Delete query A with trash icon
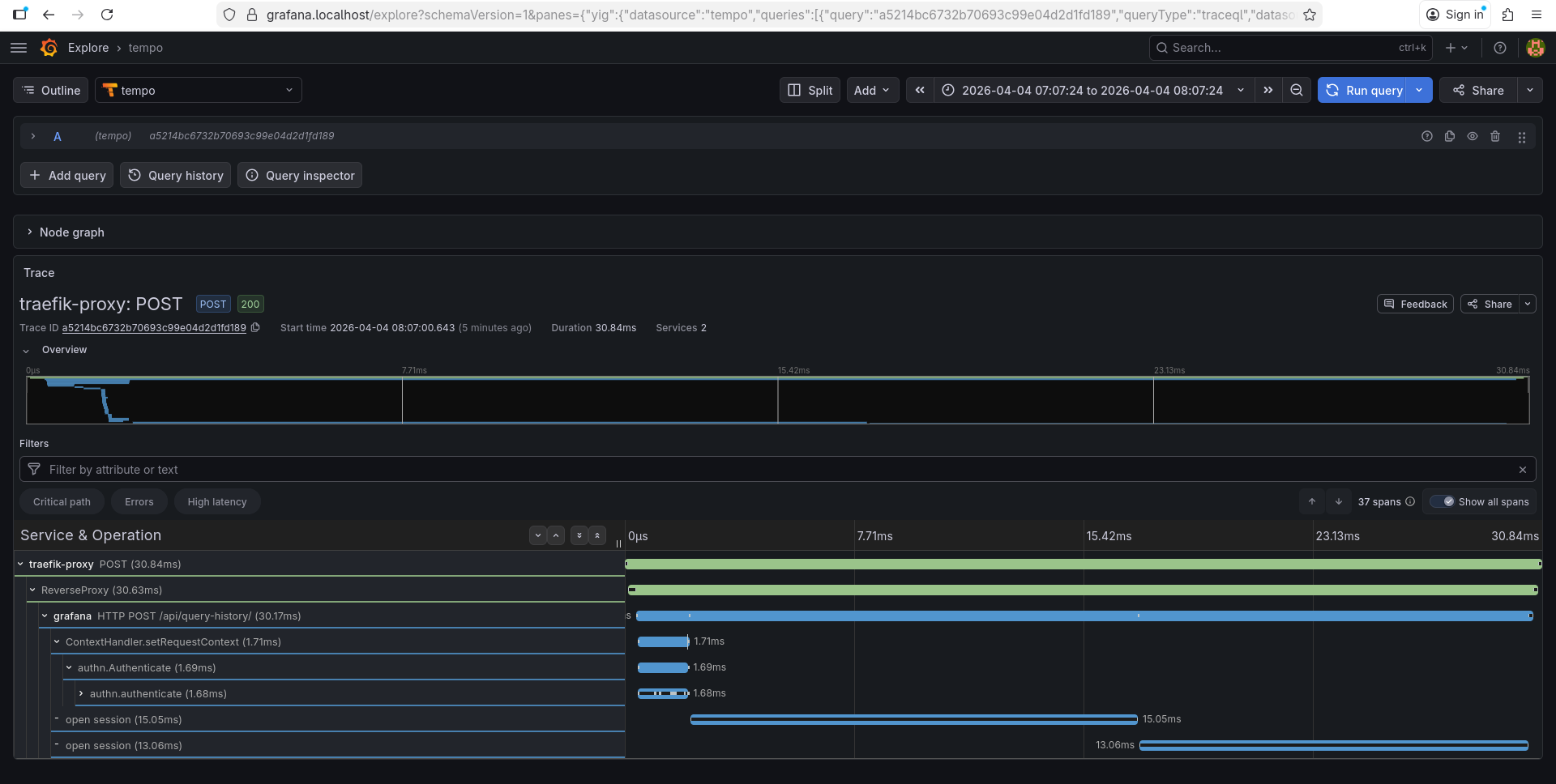The width and height of the screenshot is (1556, 784). coord(1495,136)
